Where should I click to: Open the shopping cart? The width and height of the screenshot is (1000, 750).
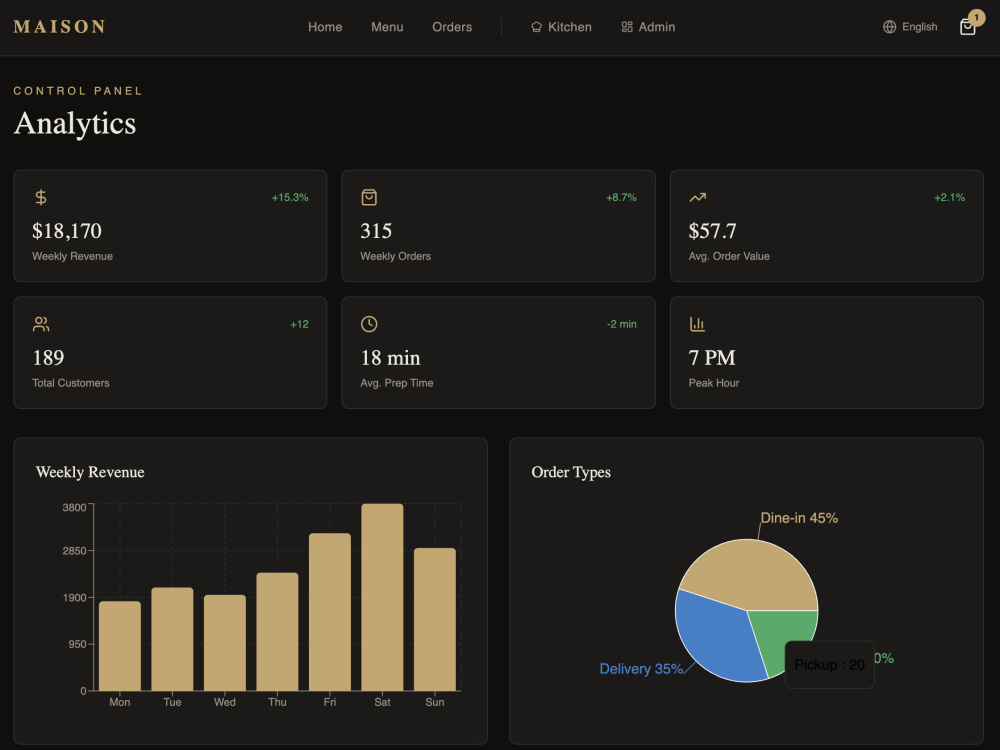(967, 27)
